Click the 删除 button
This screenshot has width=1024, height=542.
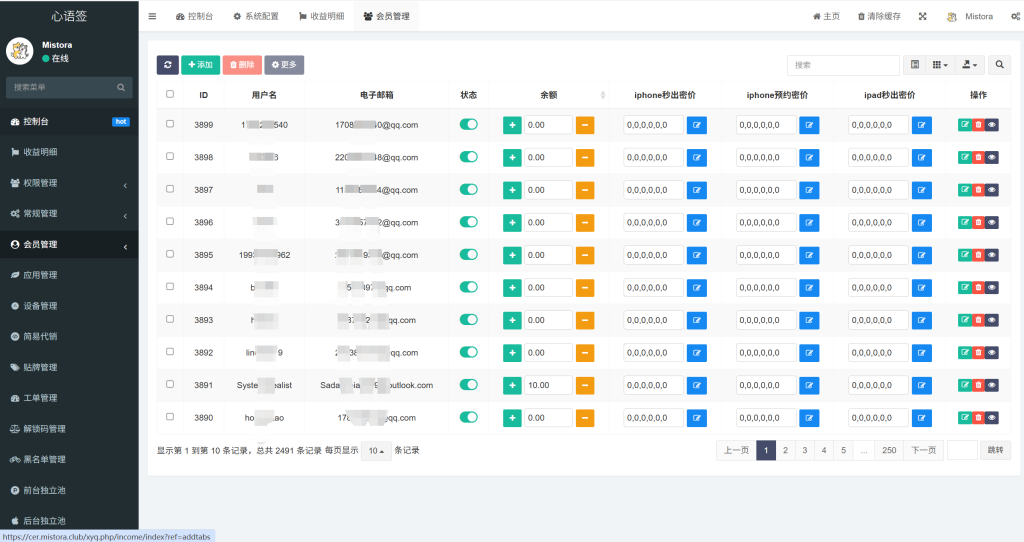tap(242, 65)
